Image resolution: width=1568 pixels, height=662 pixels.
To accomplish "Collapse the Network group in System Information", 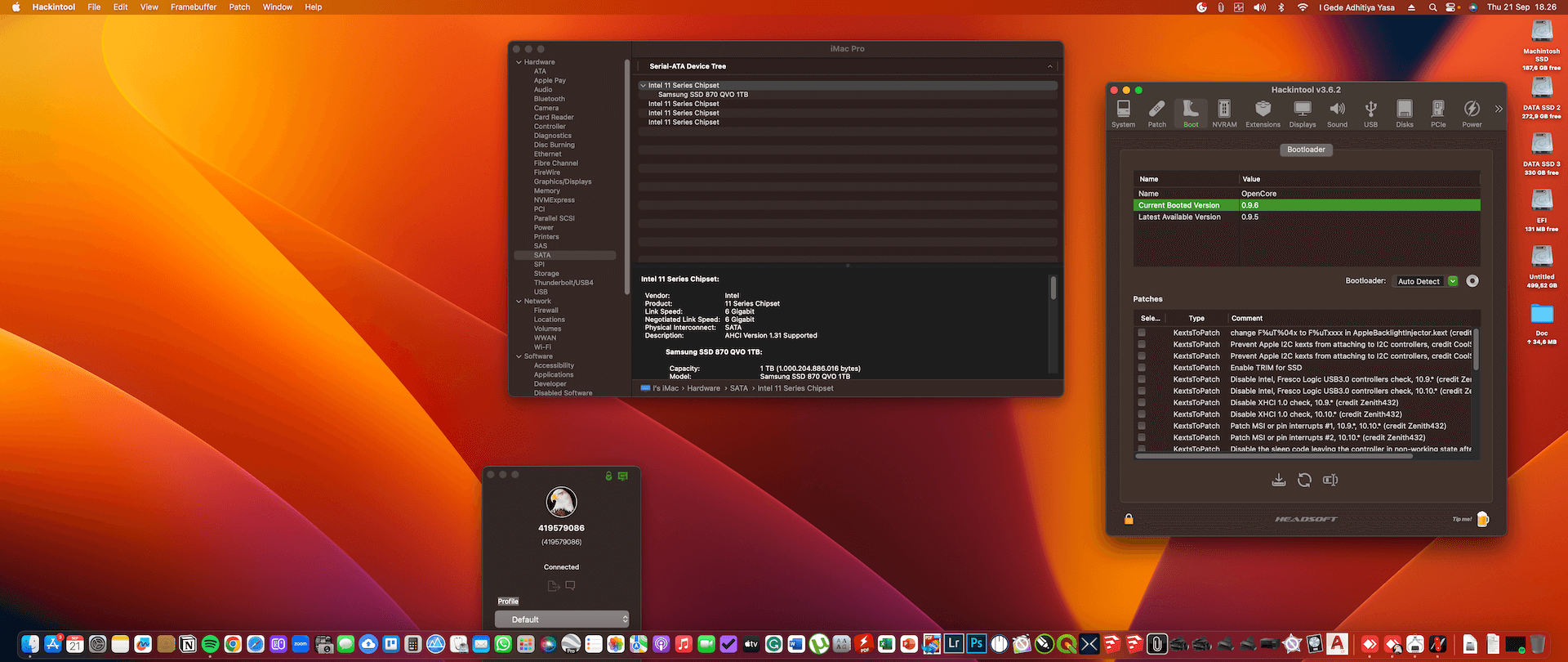I will 519,302.
